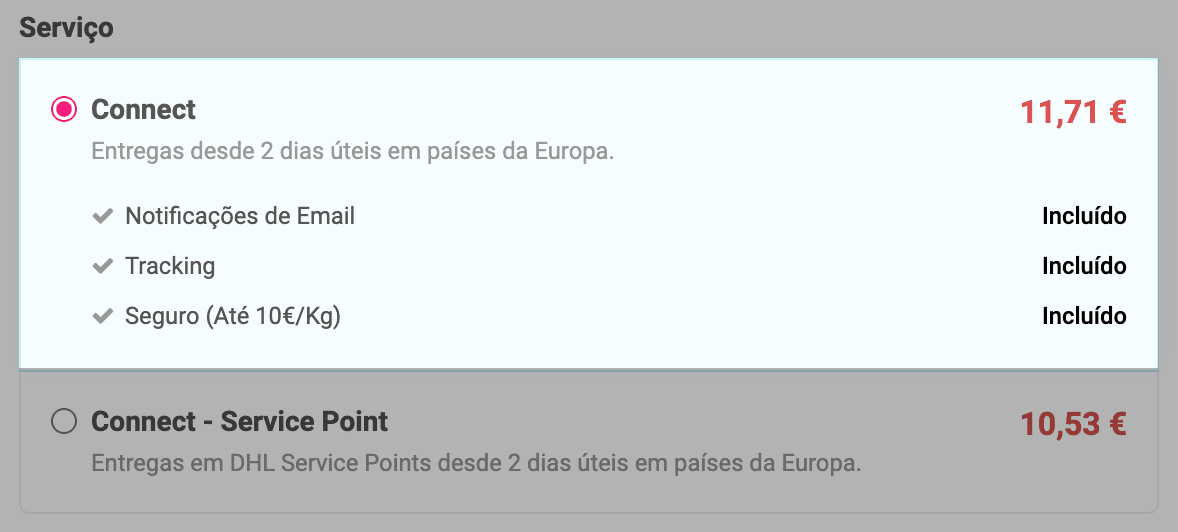
Task: Click the Connect - Service Point title
Action: click(x=239, y=422)
